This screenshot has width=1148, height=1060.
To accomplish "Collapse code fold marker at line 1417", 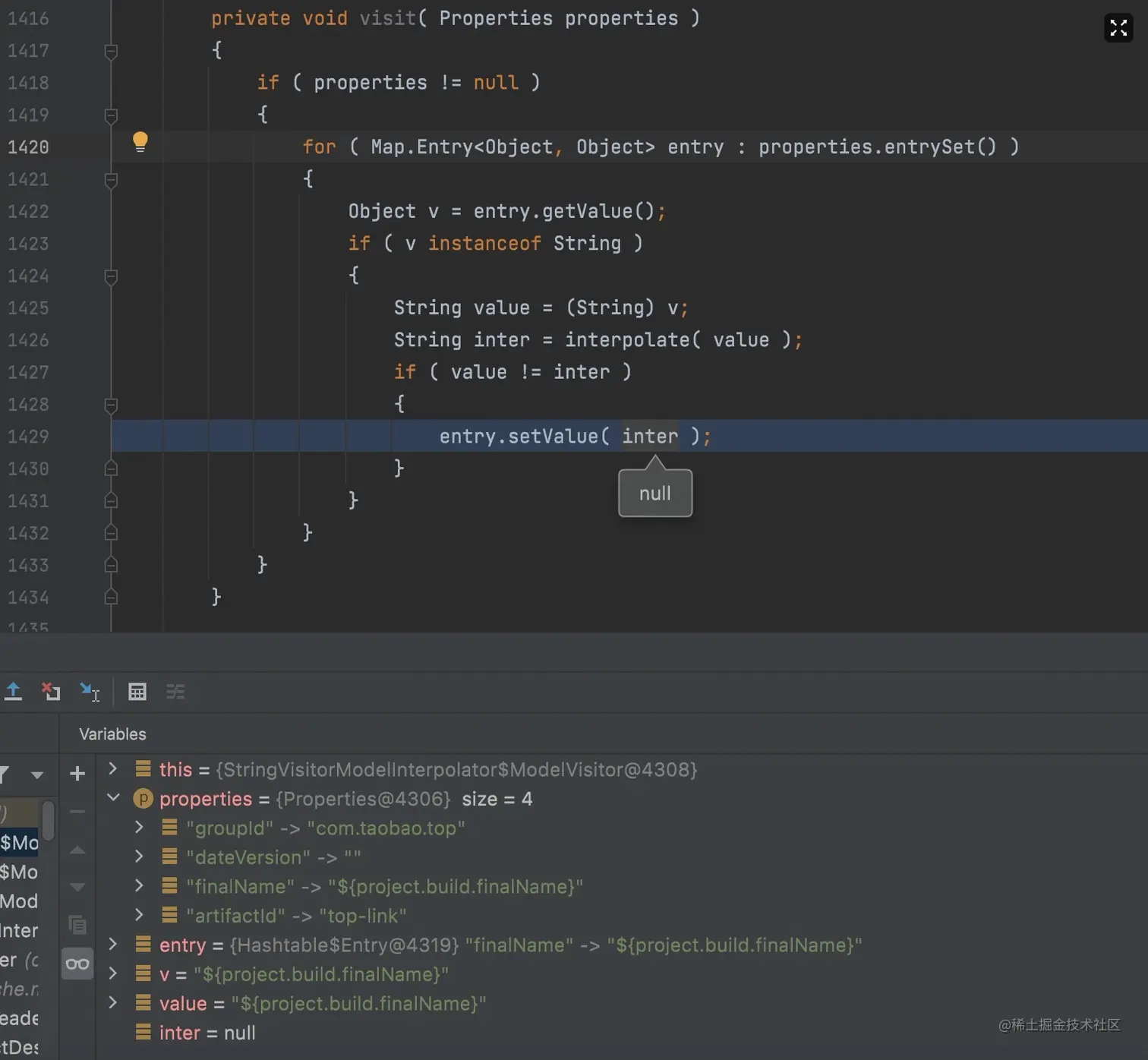I will coord(111,51).
